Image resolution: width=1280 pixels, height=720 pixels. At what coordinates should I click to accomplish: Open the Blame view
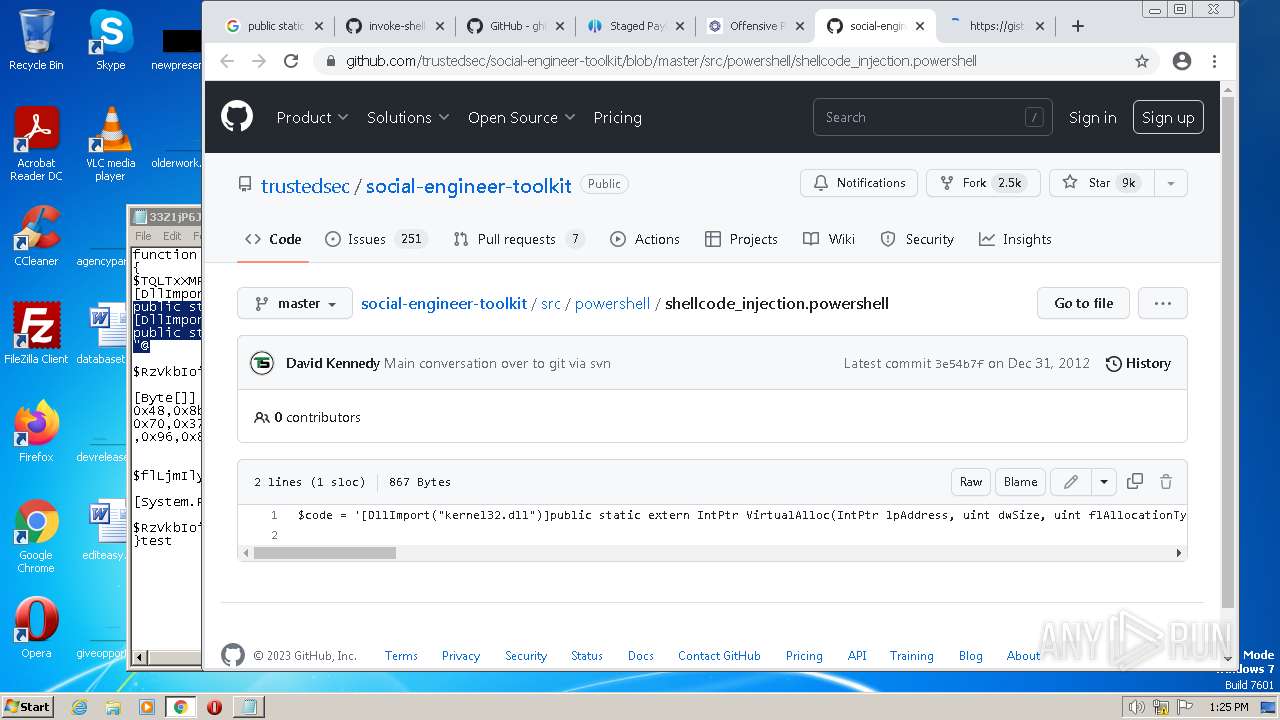pos(1020,481)
